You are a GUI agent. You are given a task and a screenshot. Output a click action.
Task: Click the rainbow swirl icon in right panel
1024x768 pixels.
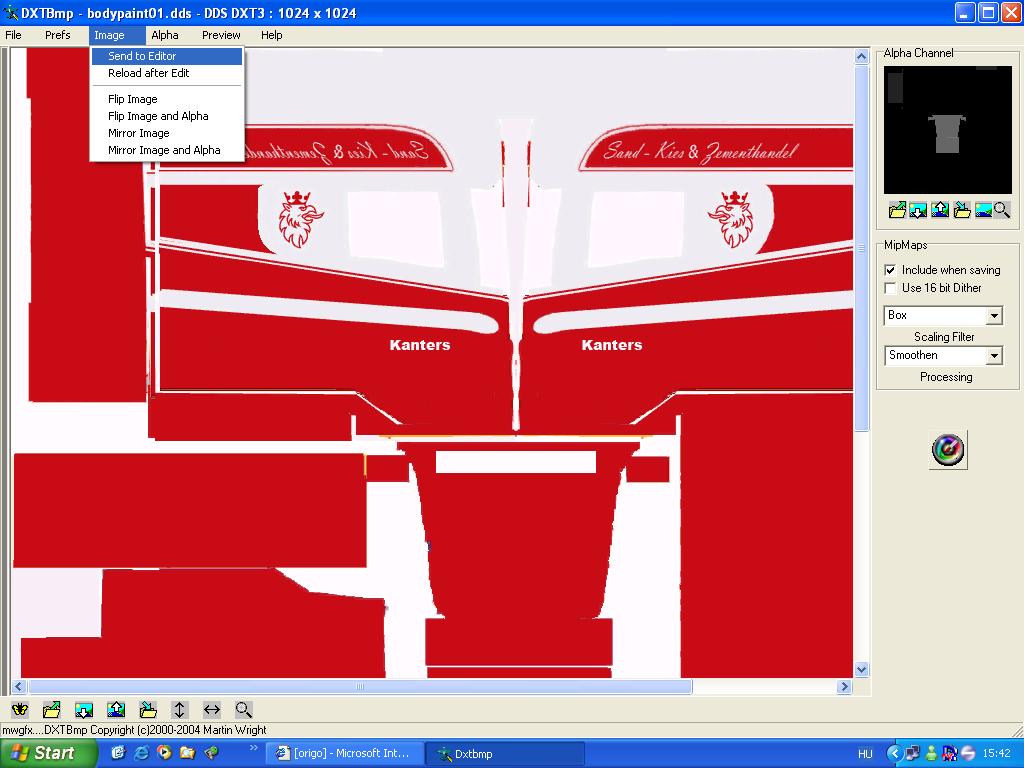tap(947, 450)
